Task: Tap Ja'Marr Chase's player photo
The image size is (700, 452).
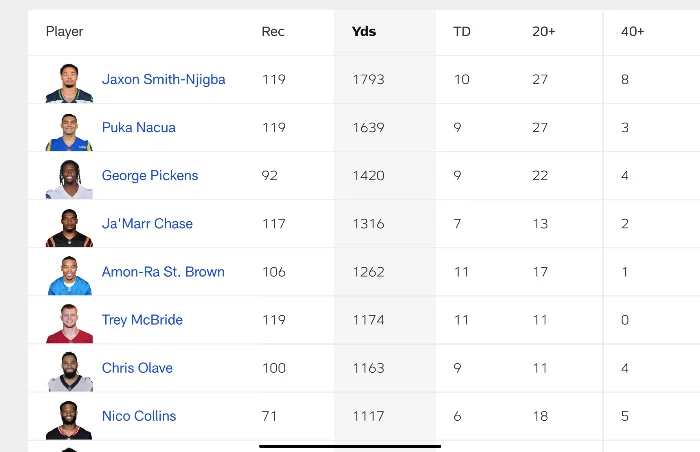Action: click(x=69, y=225)
